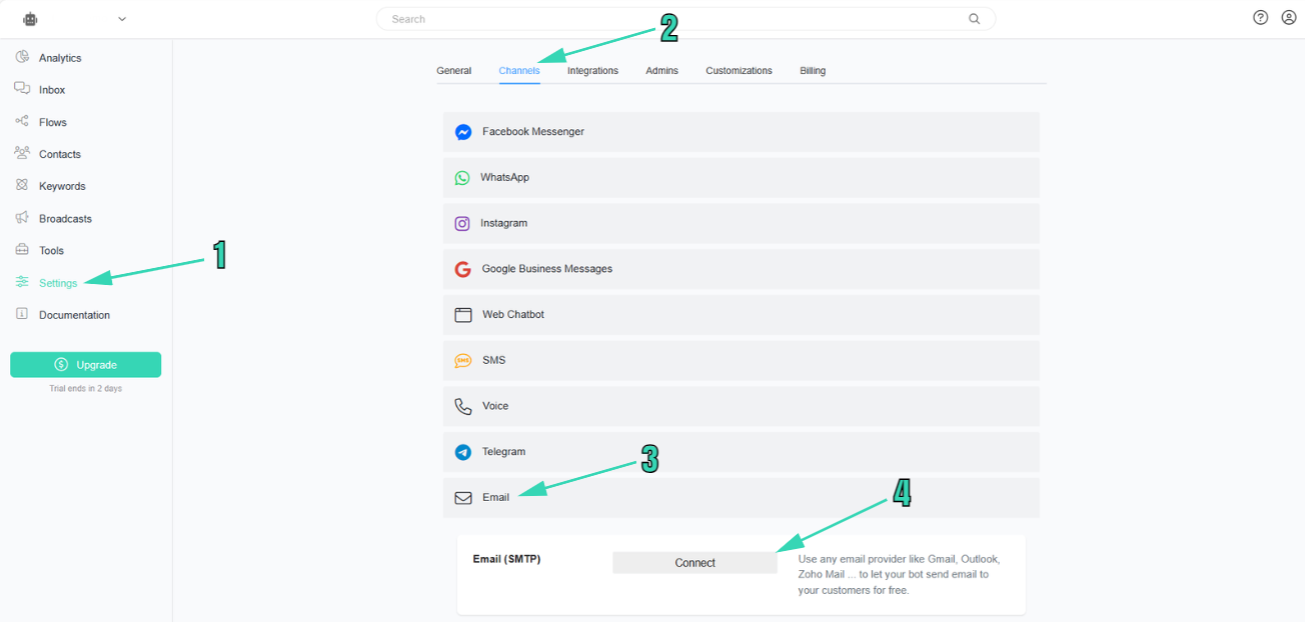The image size is (1305, 622).
Task: Open the Contacts sidebar item
Action: (60, 154)
